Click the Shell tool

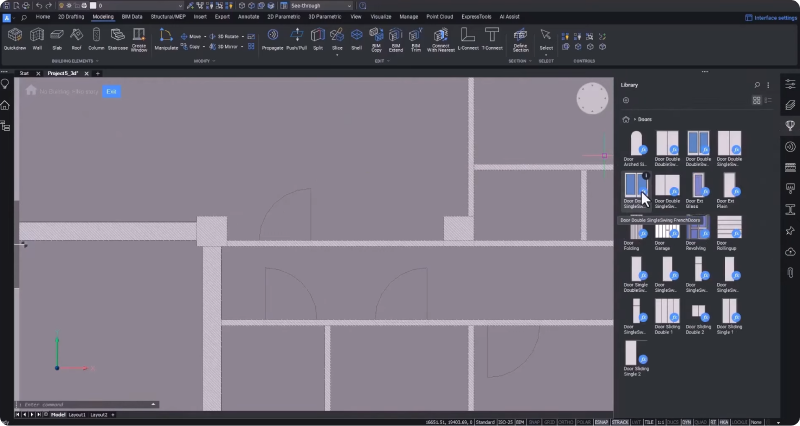357,39
